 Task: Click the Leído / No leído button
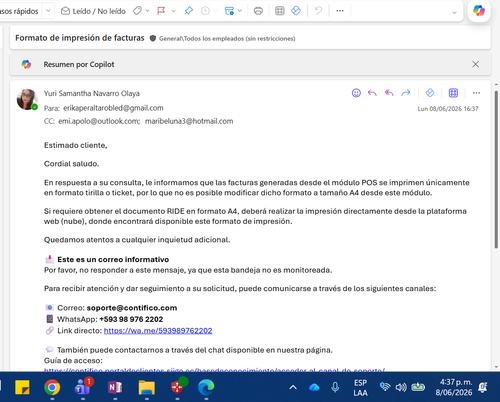click(93, 11)
